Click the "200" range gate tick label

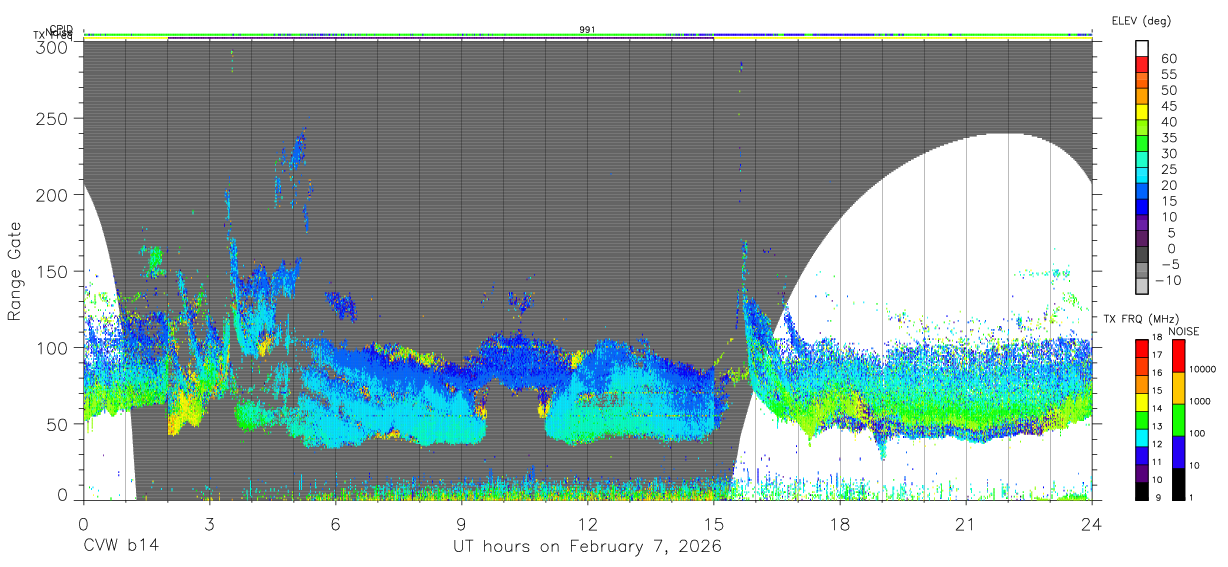coord(54,195)
